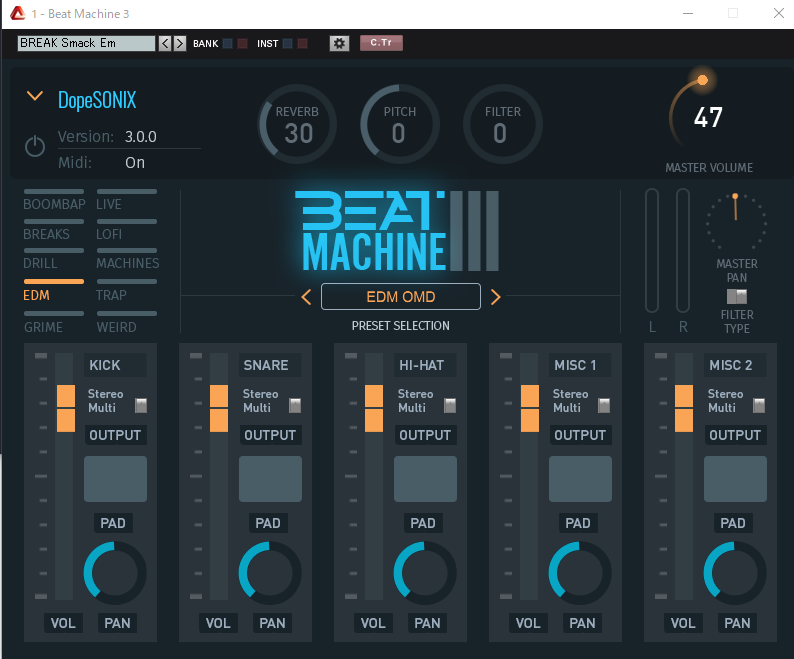Click the MISC 1 volume fader handle
The width and height of the screenshot is (794, 659).
530,408
